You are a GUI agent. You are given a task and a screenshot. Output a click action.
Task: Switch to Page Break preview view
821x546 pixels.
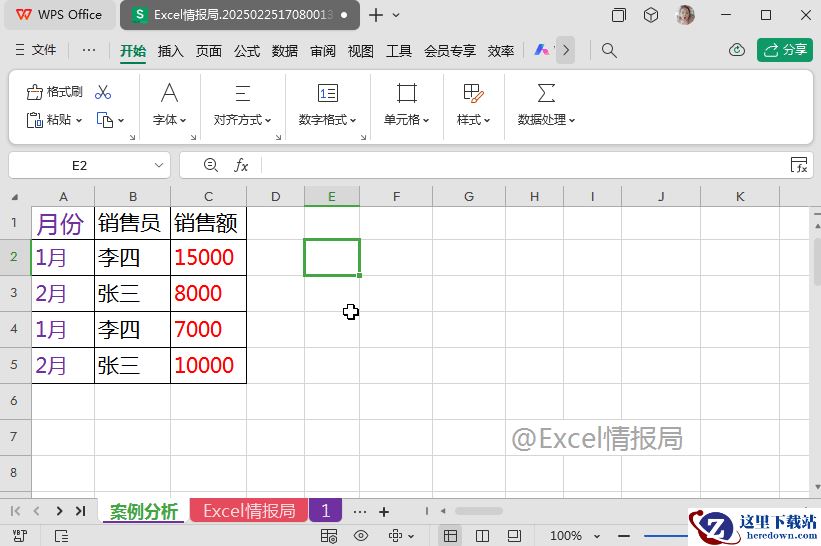point(482,536)
